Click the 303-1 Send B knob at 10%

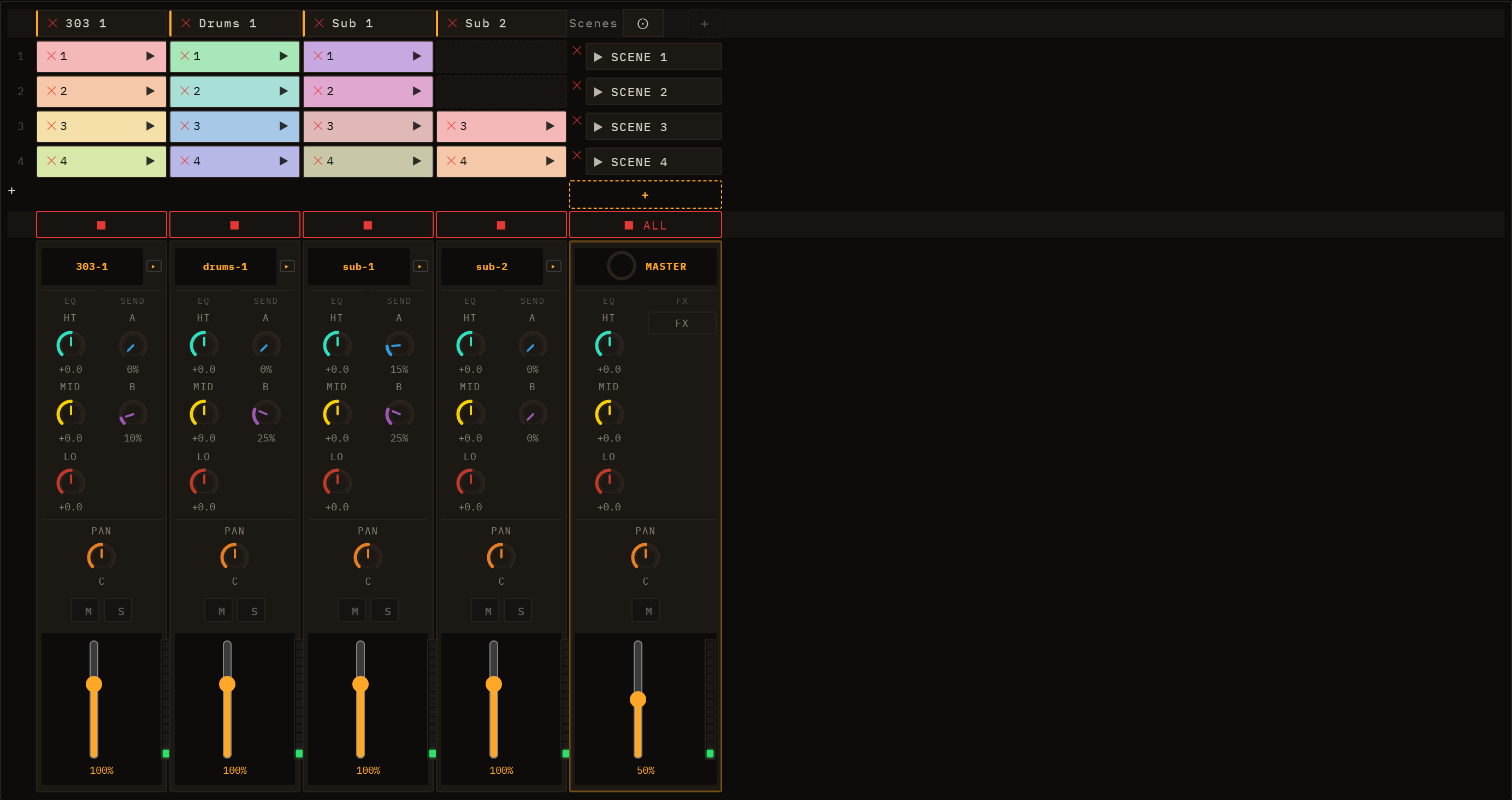coord(133,414)
